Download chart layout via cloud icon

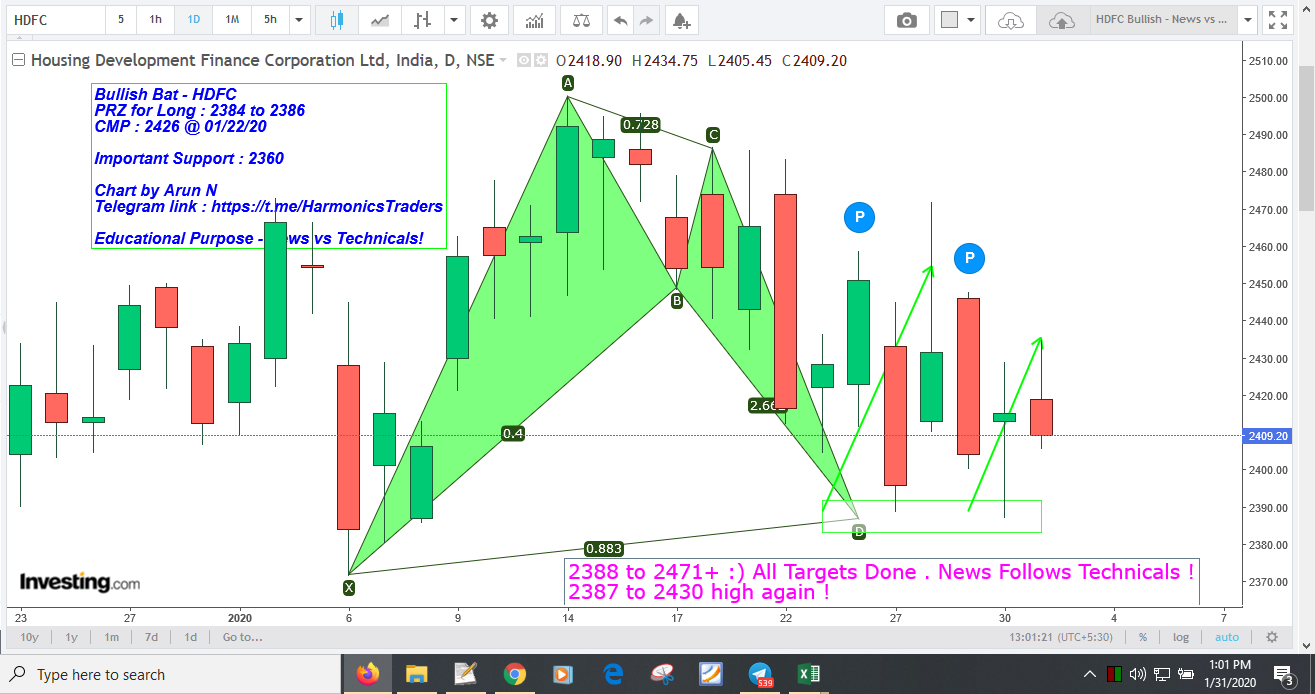pos(1011,20)
